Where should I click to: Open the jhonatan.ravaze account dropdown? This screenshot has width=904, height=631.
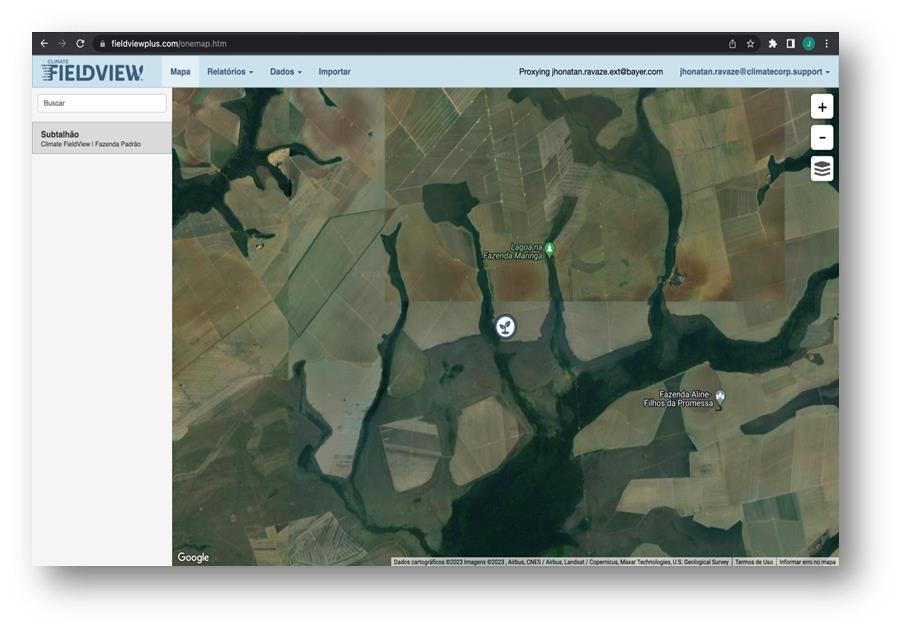754,72
